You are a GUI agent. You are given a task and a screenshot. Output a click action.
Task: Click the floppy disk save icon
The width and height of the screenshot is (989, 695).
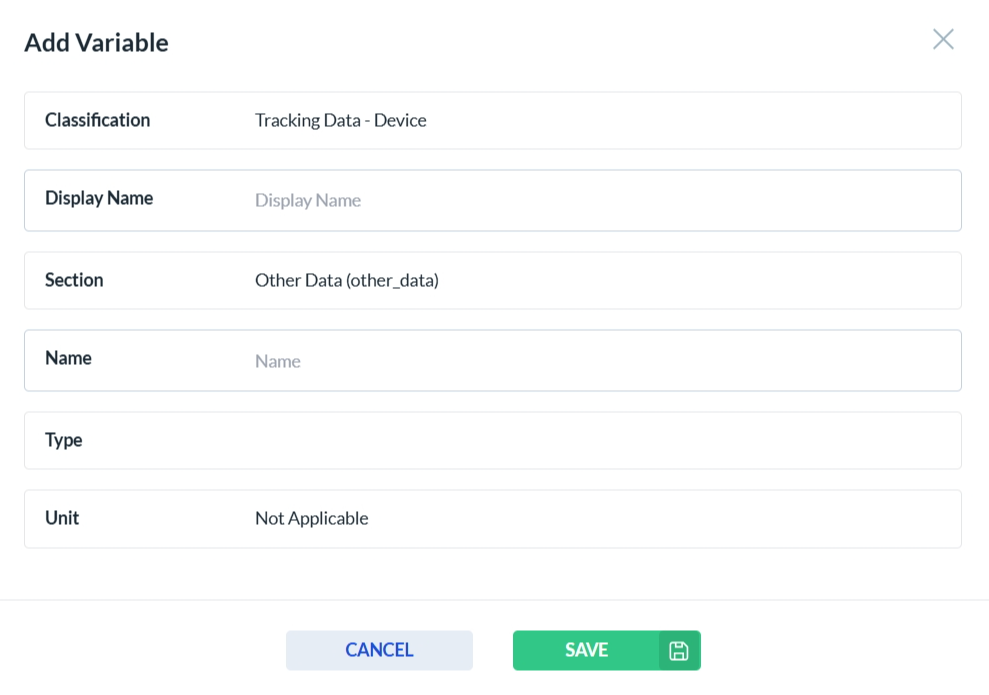coord(679,651)
